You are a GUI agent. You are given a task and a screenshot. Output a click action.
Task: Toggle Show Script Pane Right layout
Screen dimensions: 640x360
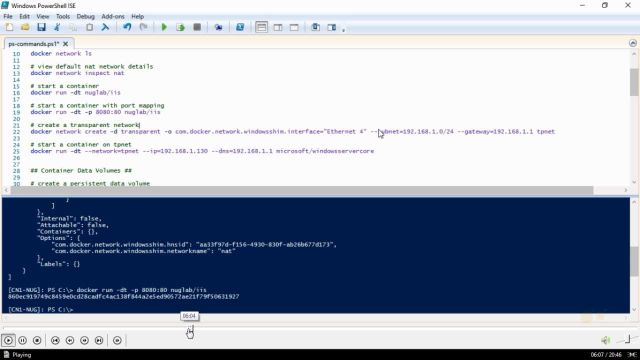click(x=278, y=27)
